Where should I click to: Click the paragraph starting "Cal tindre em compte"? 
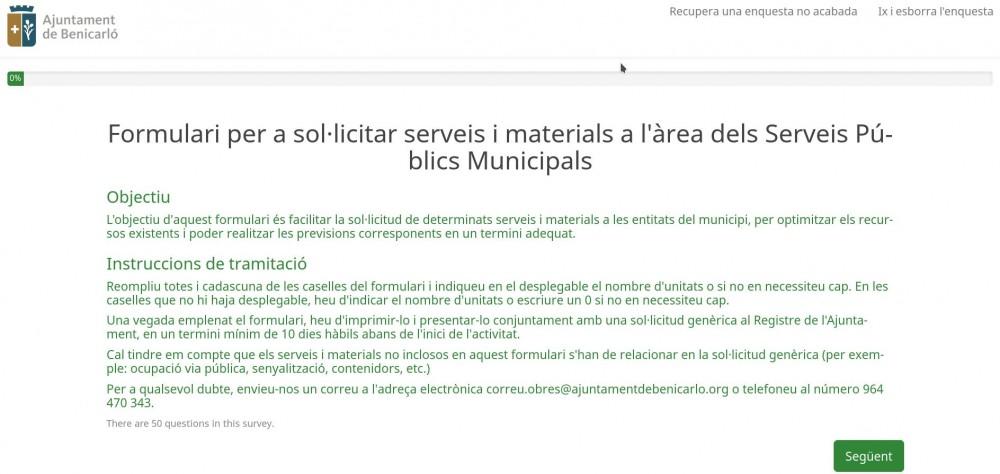click(x=490, y=362)
